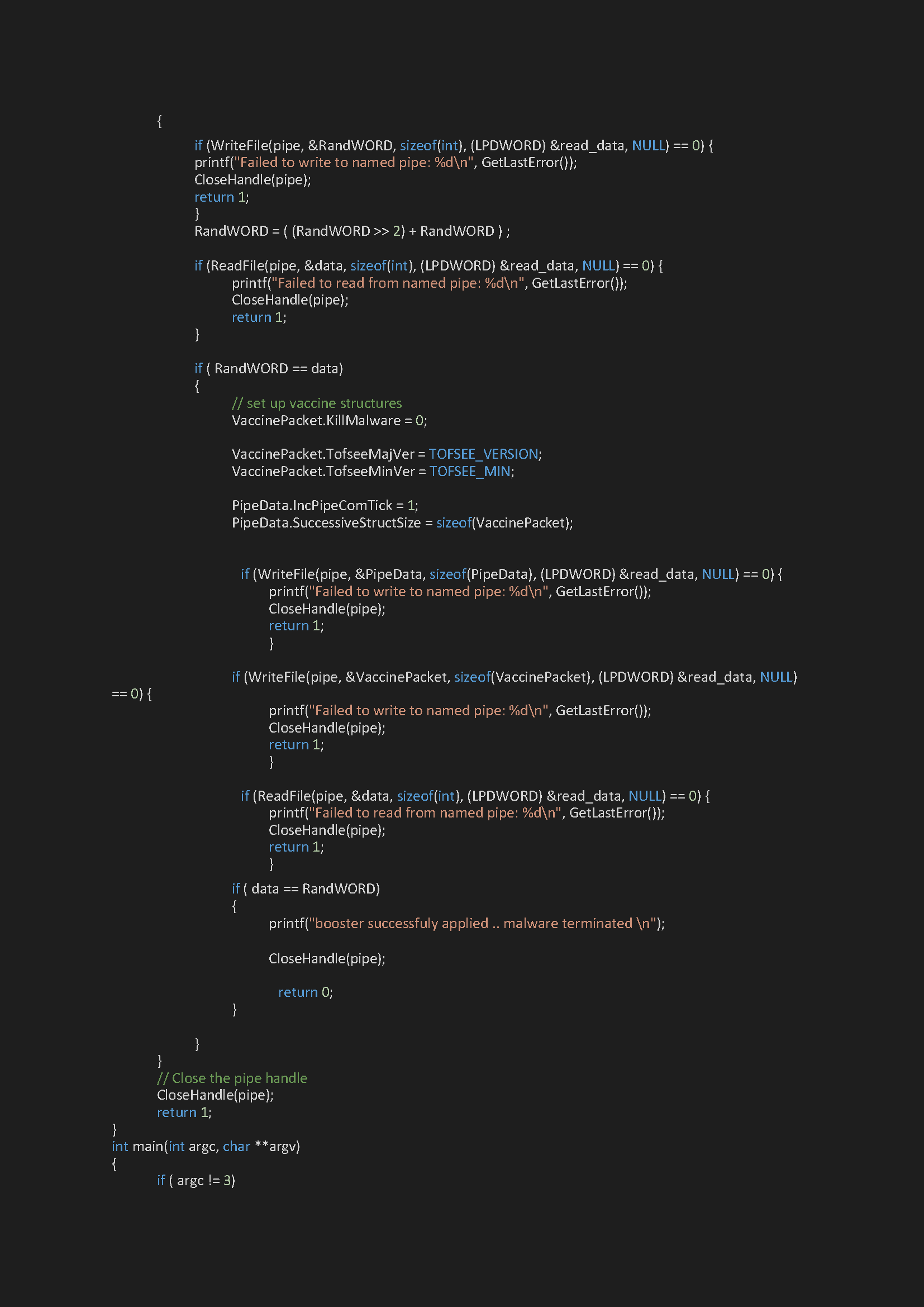924x1307 pixels.
Task: Click the &PipeData argument in WriteFile
Action: pyautogui.click(x=389, y=574)
